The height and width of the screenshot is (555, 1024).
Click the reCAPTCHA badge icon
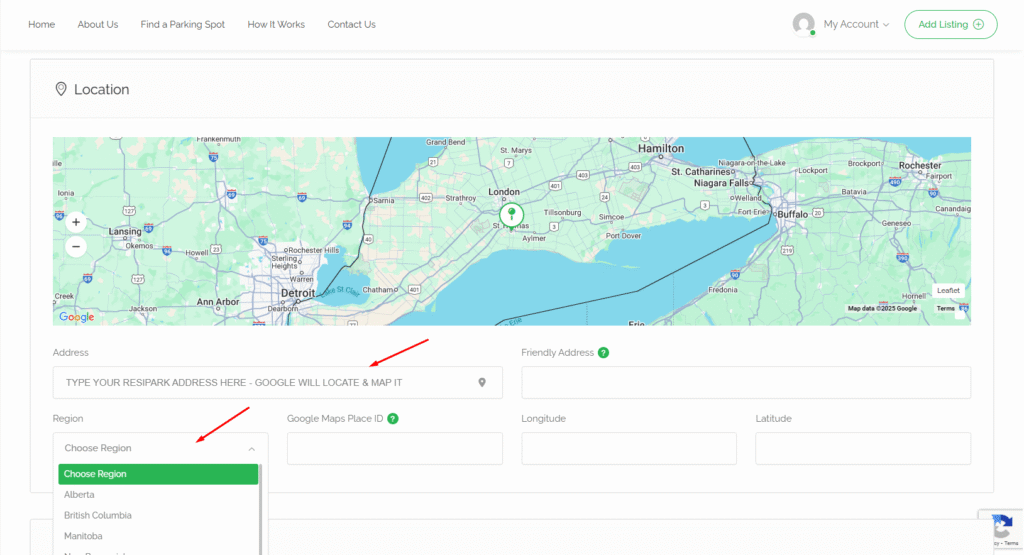[1003, 529]
